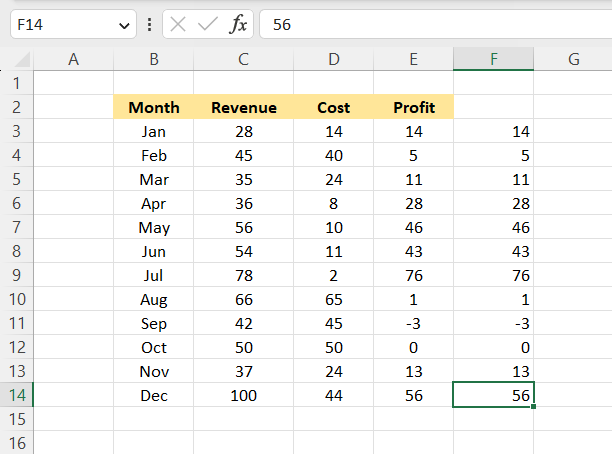Click the fill handle of cell F14
Screen dimensions: 612x454
534,407
